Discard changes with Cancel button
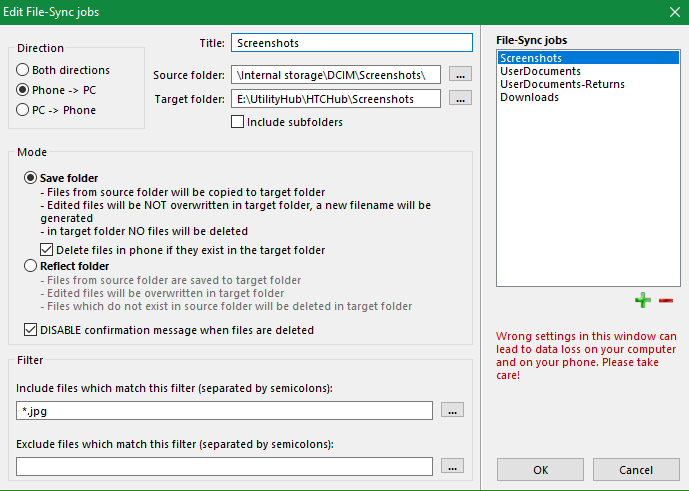689x491 pixels. tap(636, 470)
